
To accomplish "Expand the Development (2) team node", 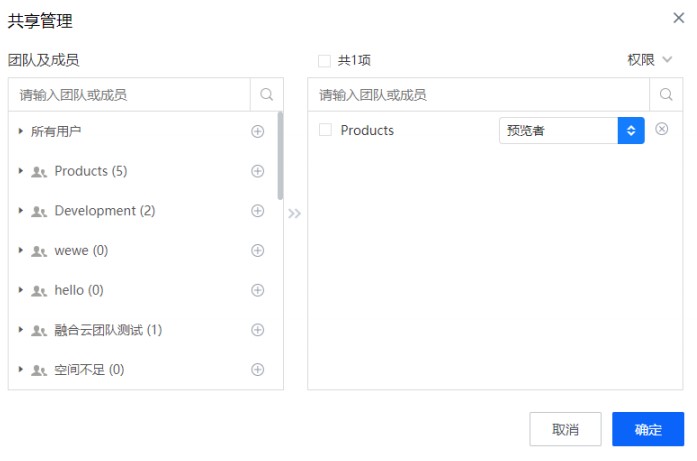I will pos(21,211).
